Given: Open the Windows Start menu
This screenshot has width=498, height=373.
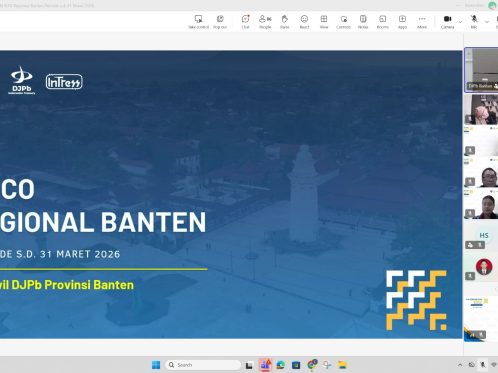Looking at the screenshot, I should pos(156,365).
